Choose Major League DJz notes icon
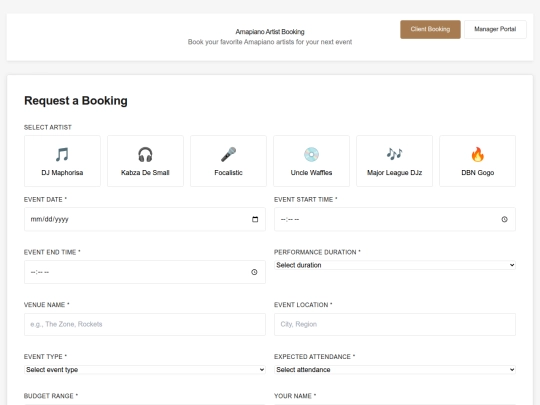 tap(394, 154)
